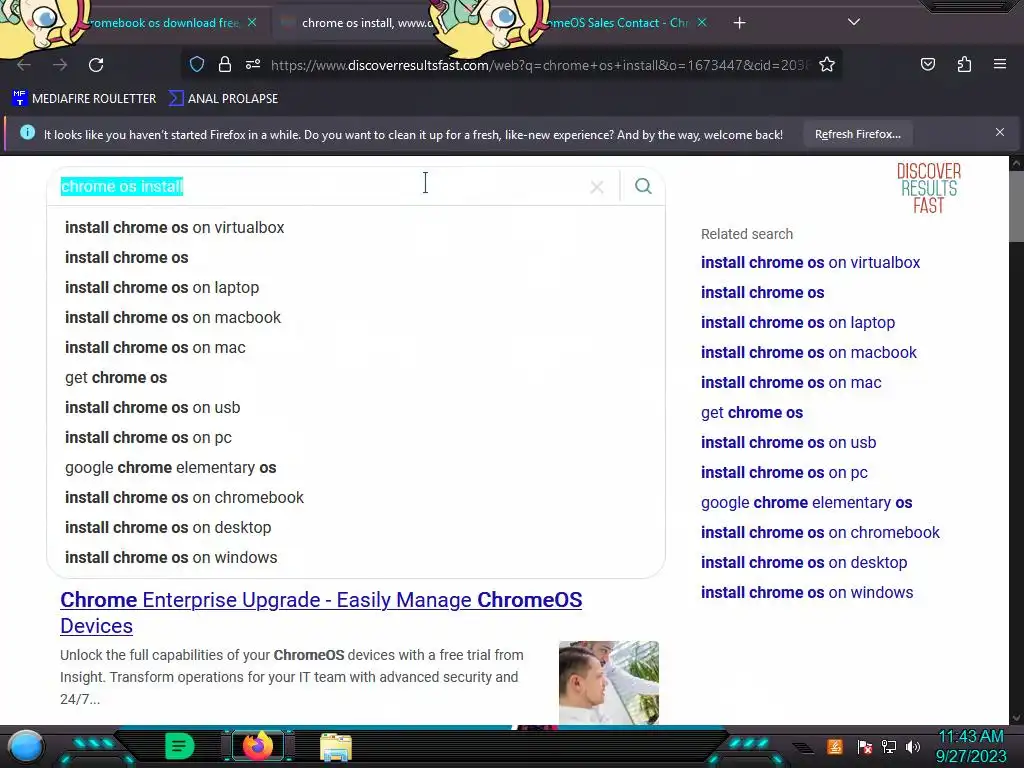Save page to Pocket icon
This screenshot has width=1024, height=768.
[927, 64]
